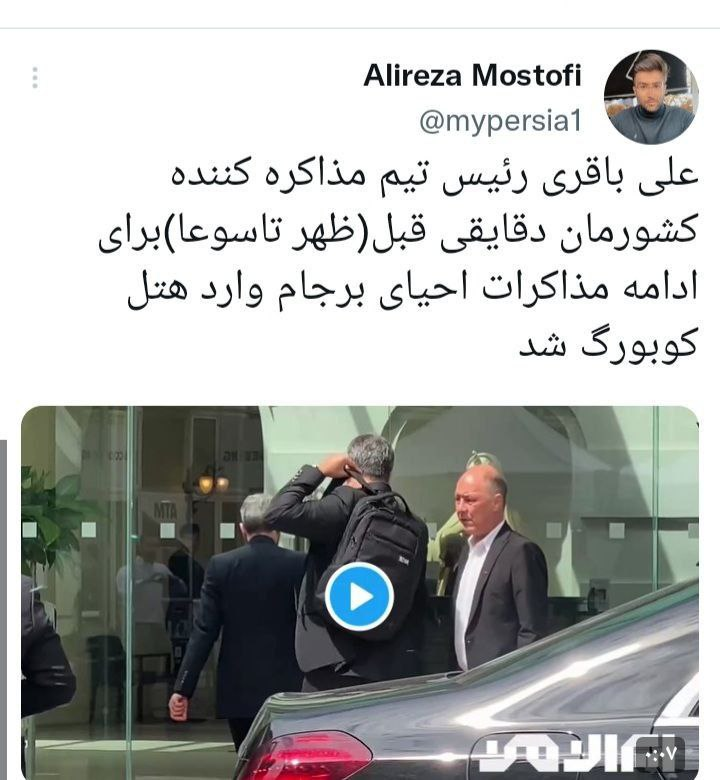Play the embedded tweet video
This screenshot has height=780, width=720.
coord(359,597)
